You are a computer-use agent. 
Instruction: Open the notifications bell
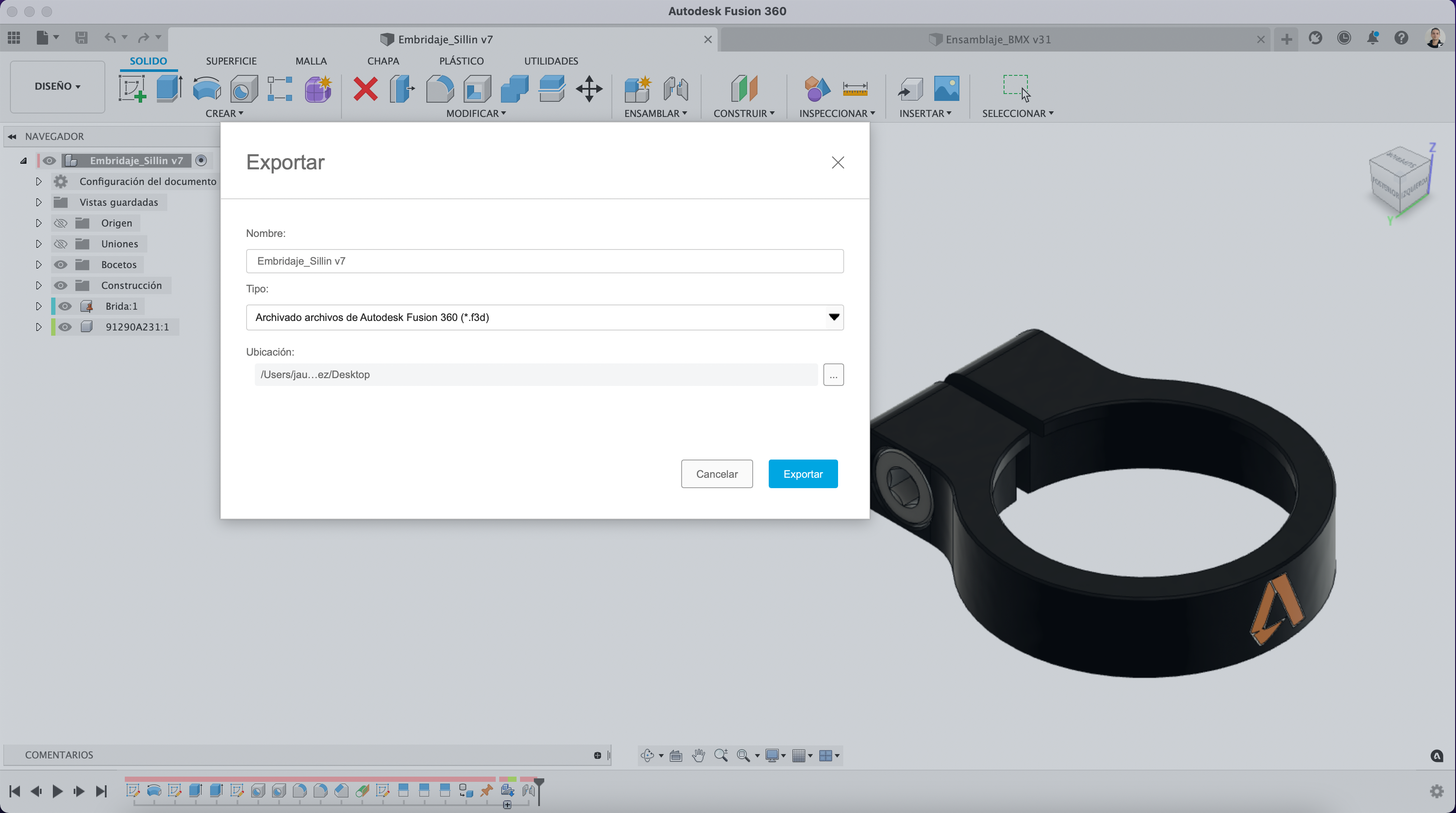tap(1373, 38)
